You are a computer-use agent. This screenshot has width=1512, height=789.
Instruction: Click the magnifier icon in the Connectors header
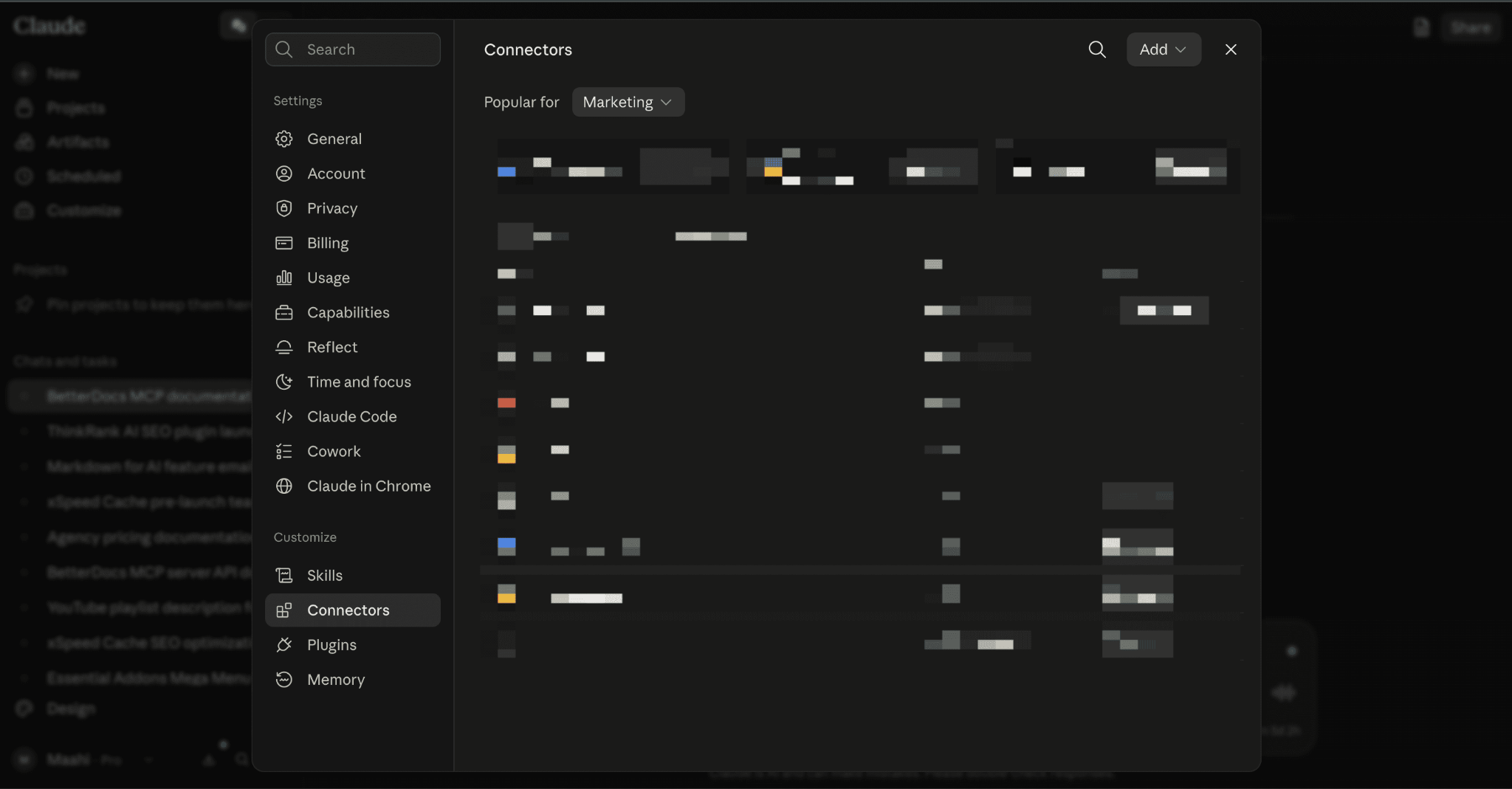click(x=1097, y=49)
